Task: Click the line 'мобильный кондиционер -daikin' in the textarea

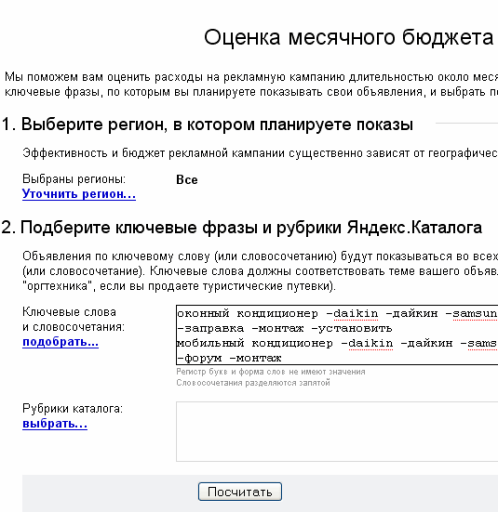Action: click(x=285, y=343)
